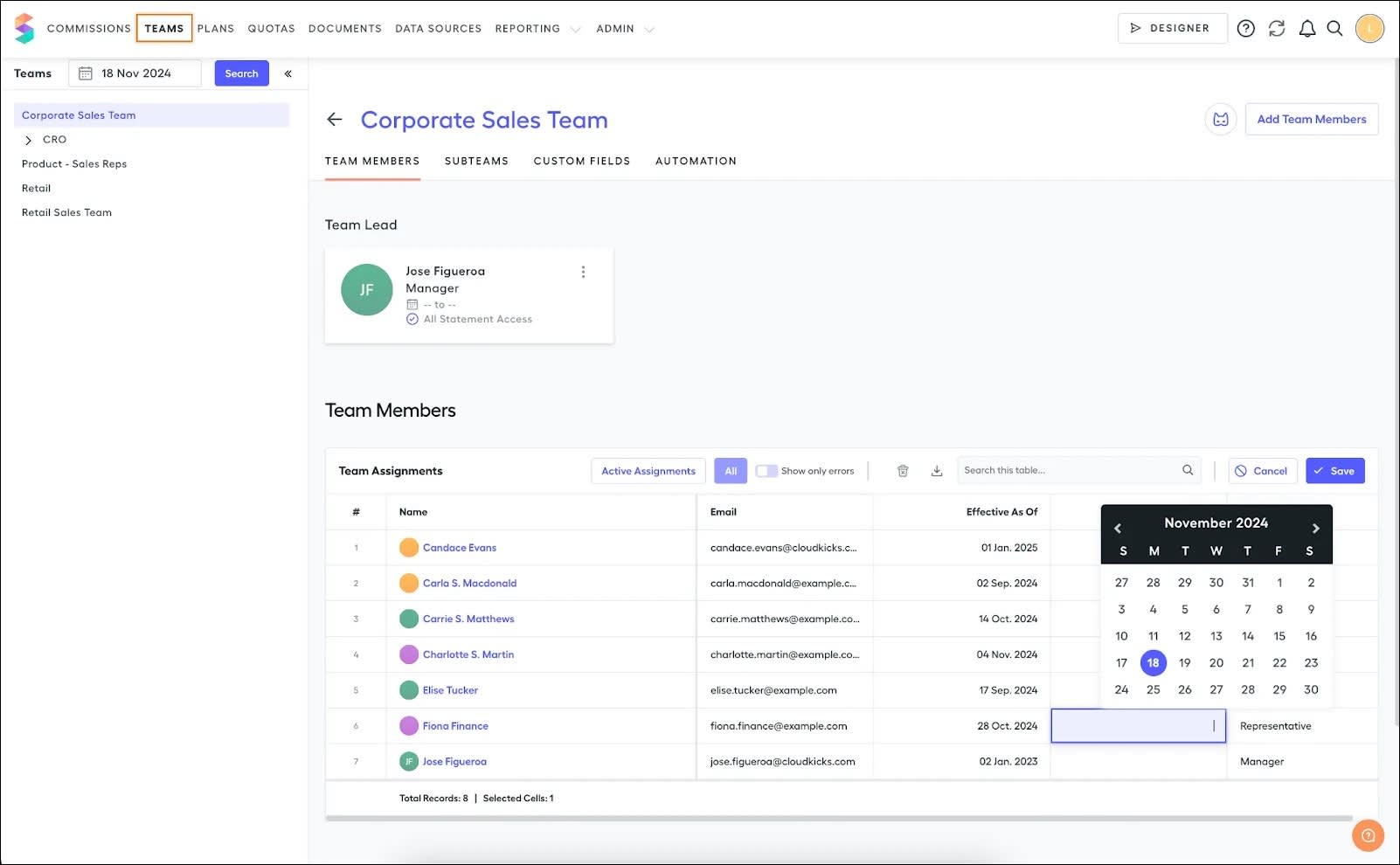Select the Retail team in sidebar
The width and height of the screenshot is (1400, 865).
click(36, 189)
